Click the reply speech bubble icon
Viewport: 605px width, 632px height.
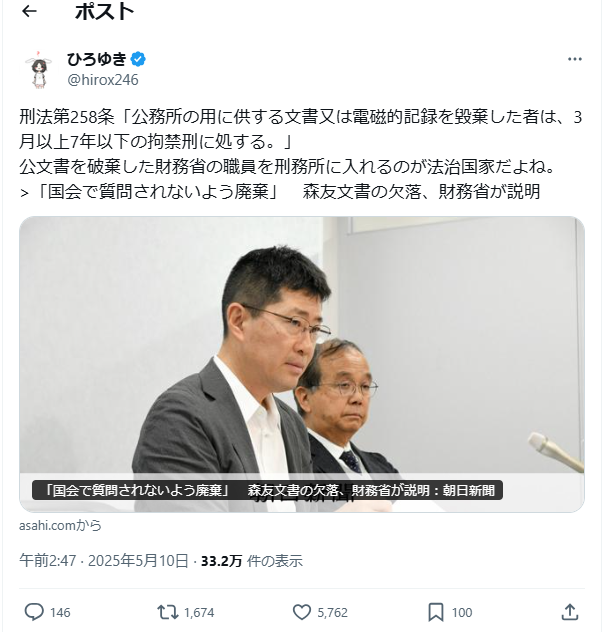(x=34, y=612)
